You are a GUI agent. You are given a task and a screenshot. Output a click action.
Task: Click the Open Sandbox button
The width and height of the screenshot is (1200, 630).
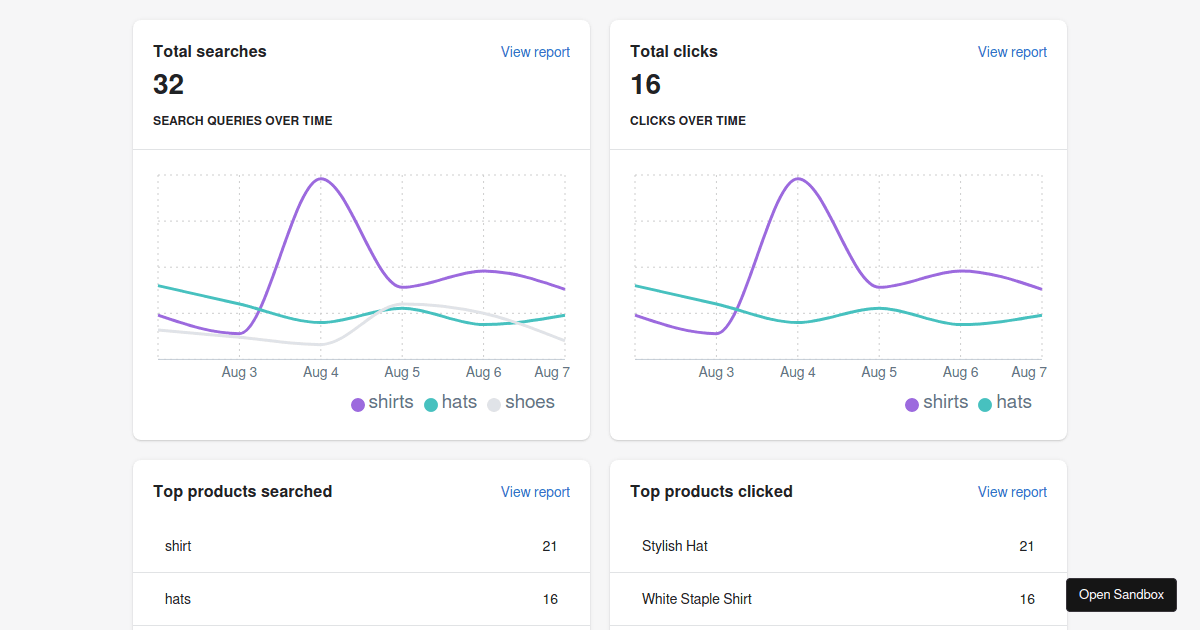pyautogui.click(x=1121, y=594)
